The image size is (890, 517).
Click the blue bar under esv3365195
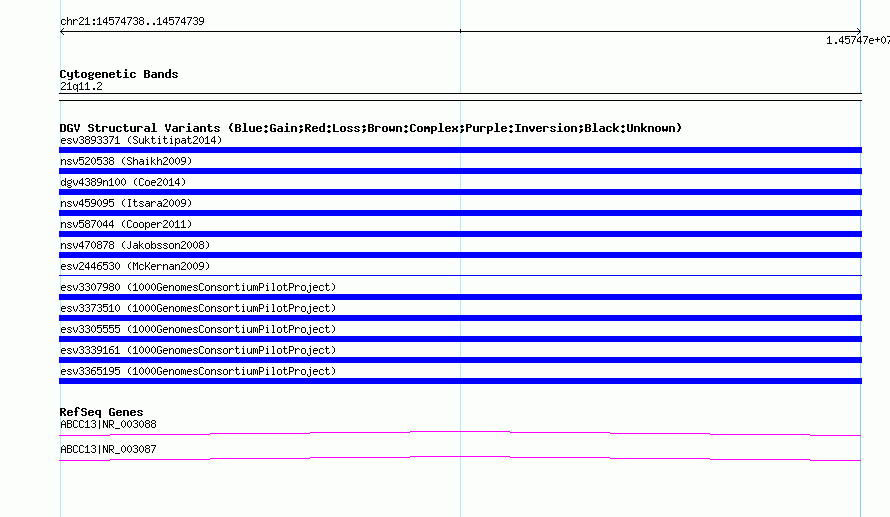coord(460,381)
